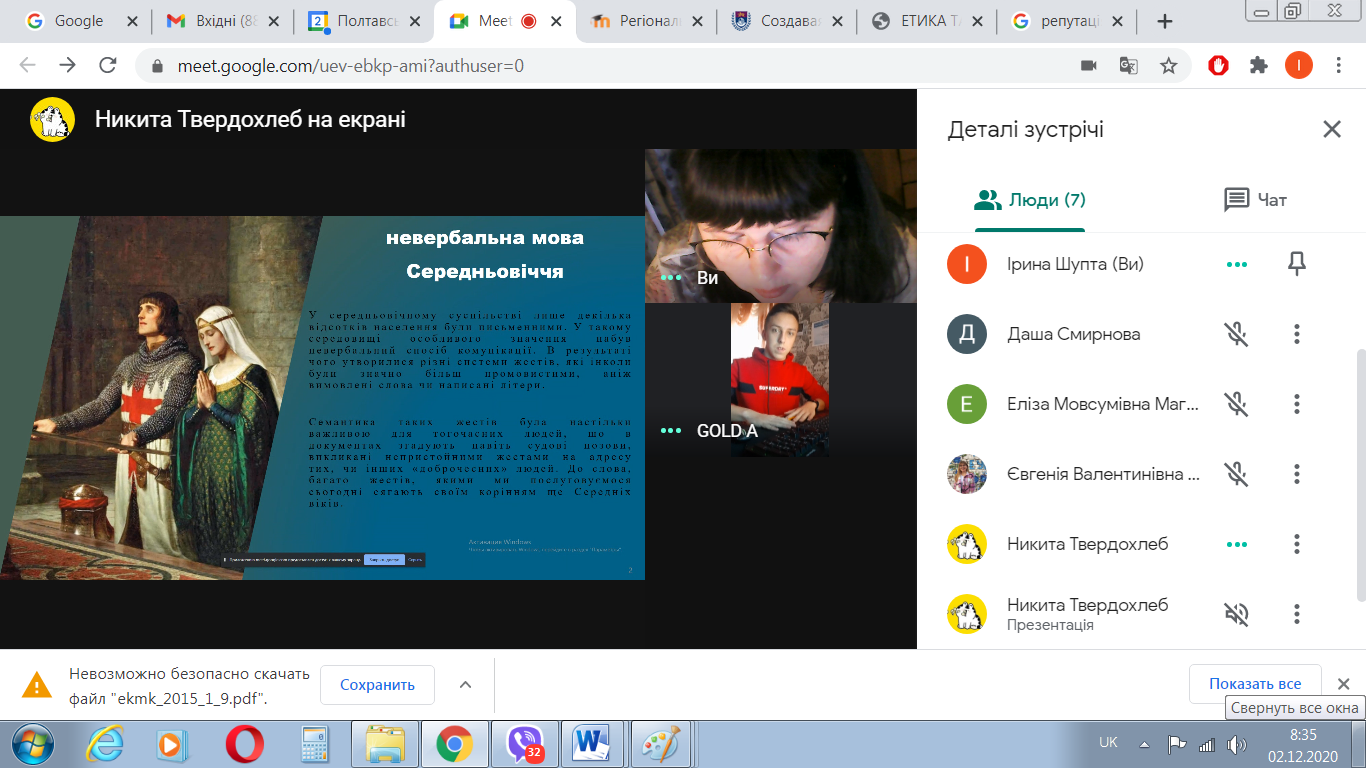Open the Полтавськ calendar browser tab
The width and height of the screenshot is (1366, 768).
(362, 21)
